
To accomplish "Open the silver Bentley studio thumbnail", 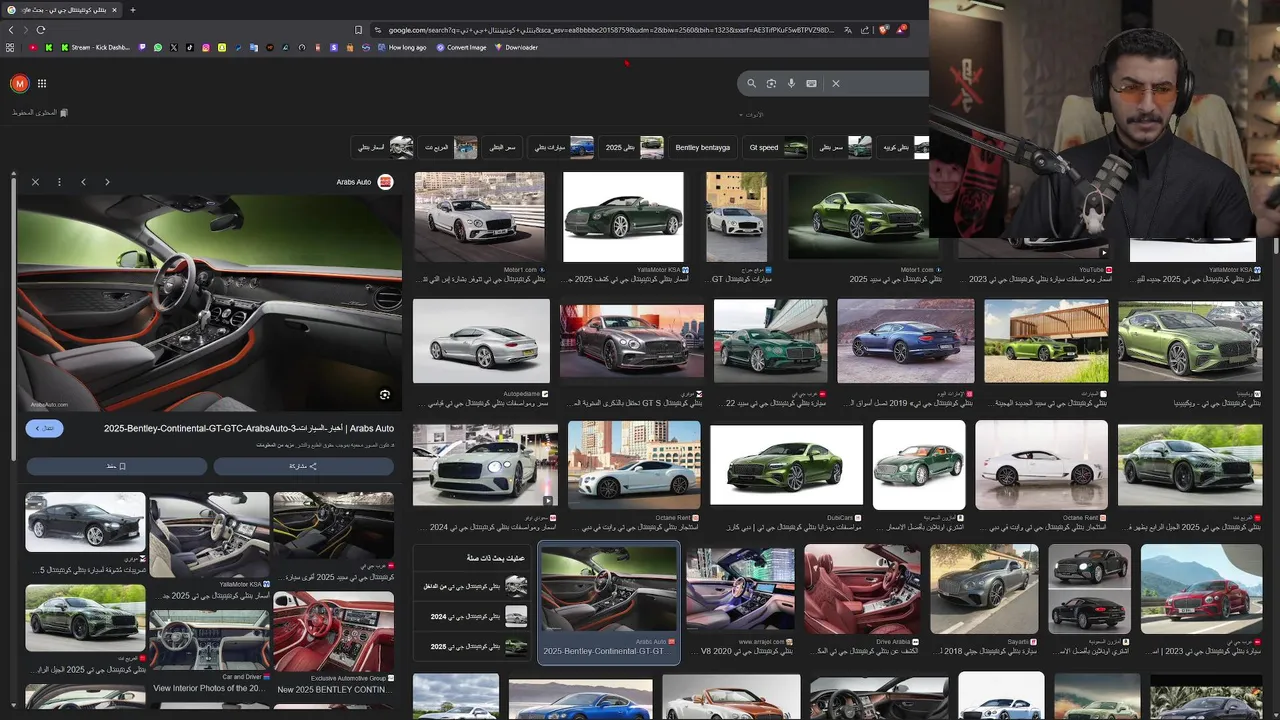I will (x=481, y=341).
